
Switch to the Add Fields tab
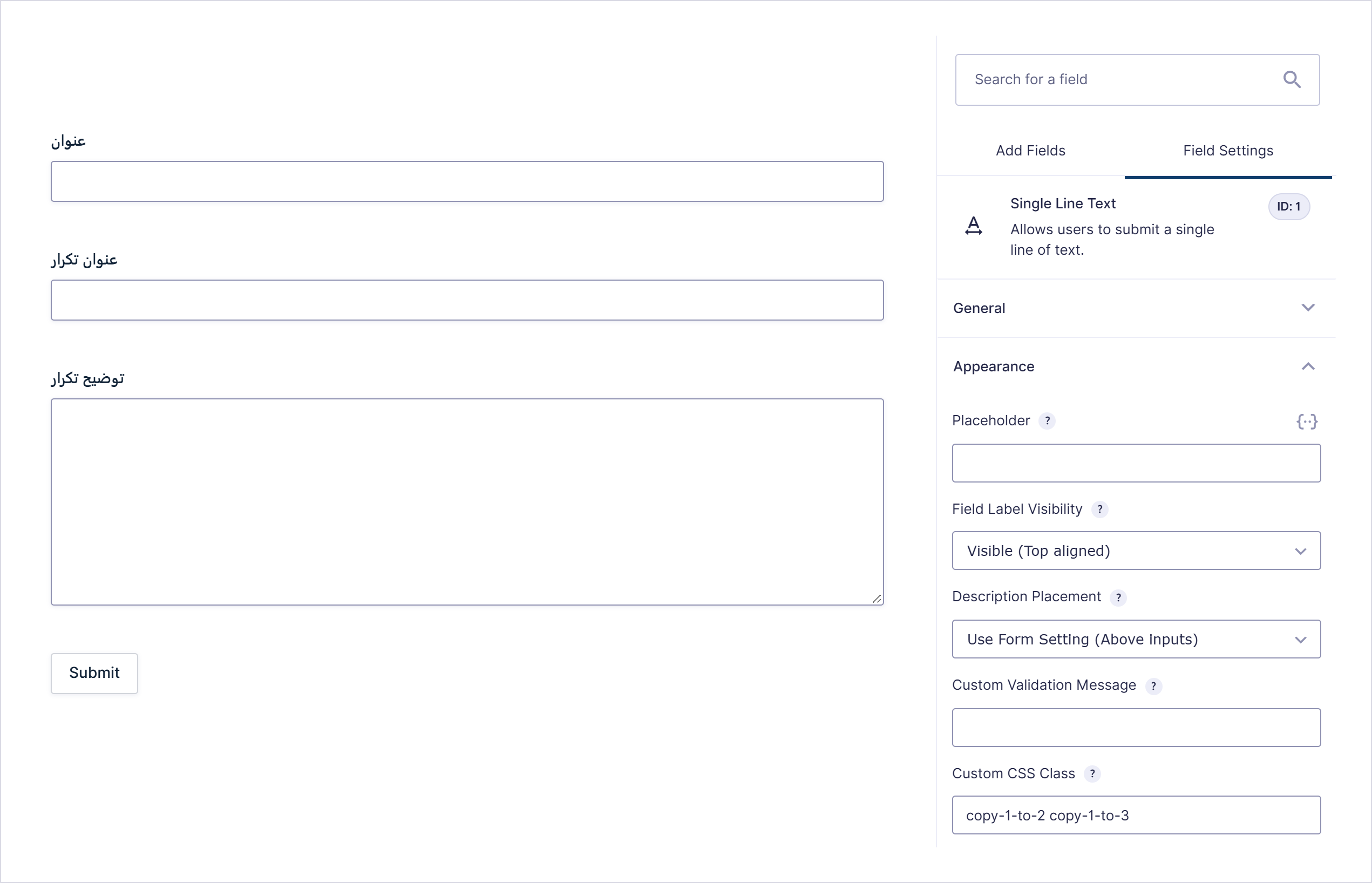coord(1030,151)
